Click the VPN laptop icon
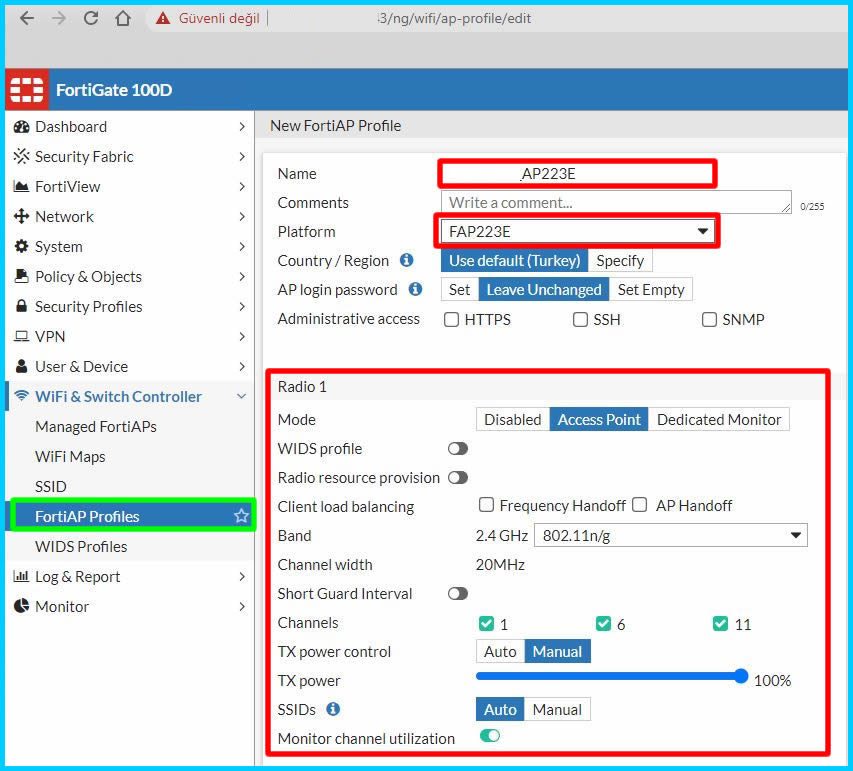 tap(22, 336)
